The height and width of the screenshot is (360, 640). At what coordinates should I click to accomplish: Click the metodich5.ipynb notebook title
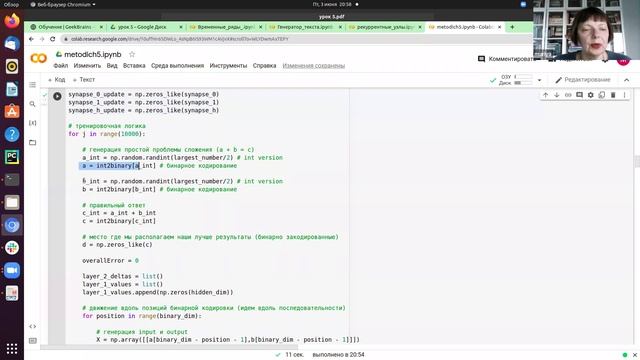click(x=93, y=54)
